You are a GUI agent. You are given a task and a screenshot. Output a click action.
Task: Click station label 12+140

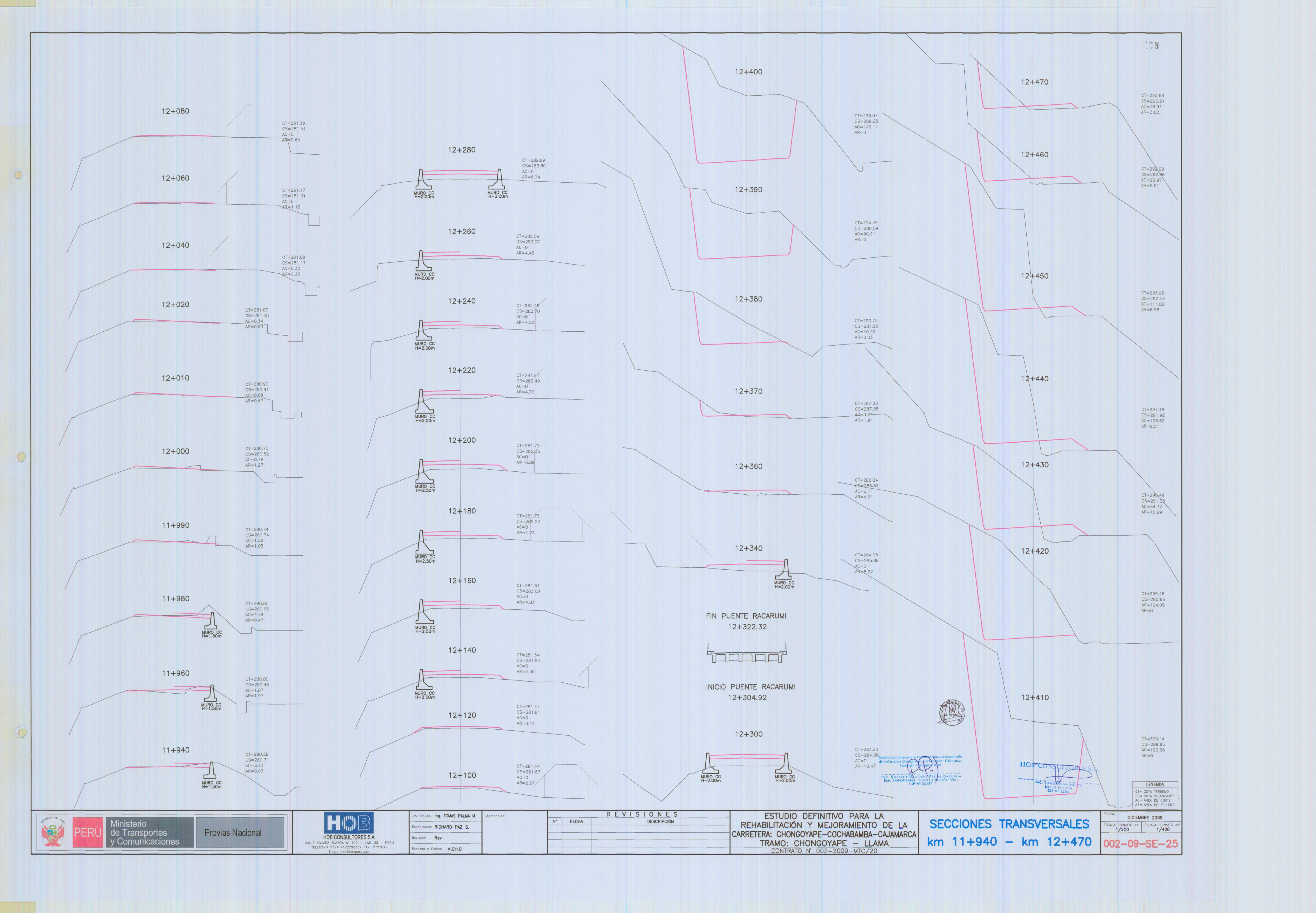pos(462,651)
